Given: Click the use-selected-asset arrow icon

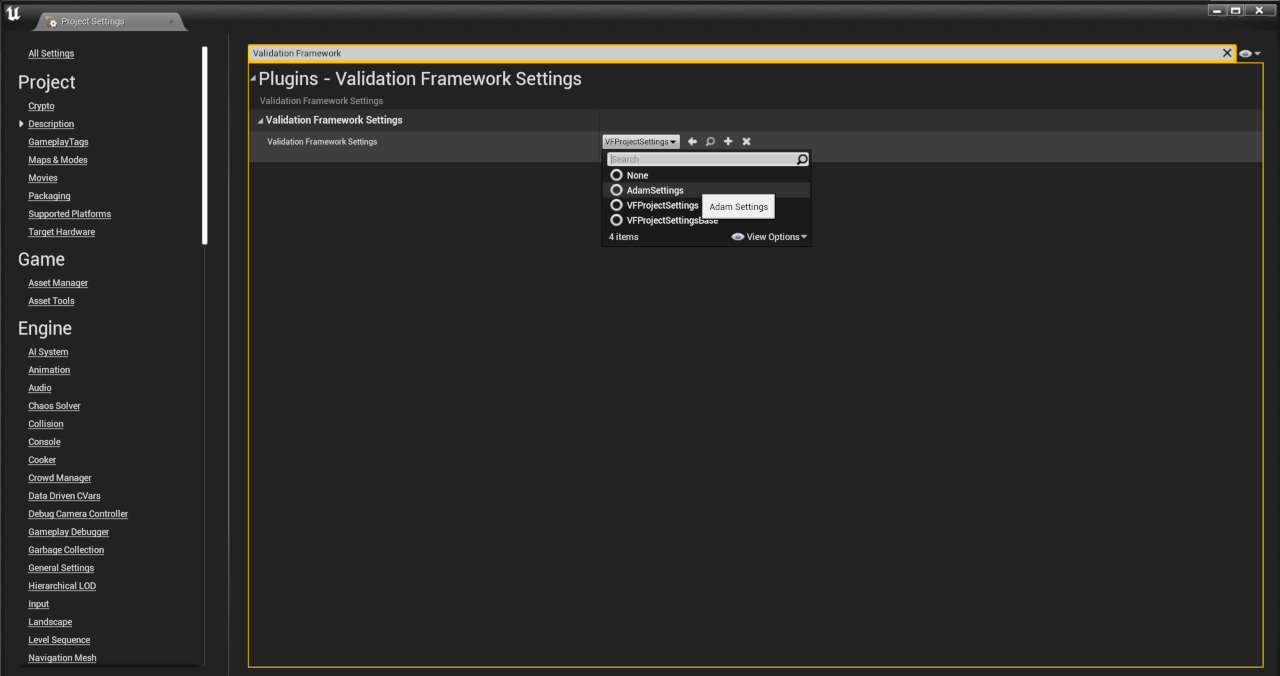Looking at the screenshot, I should click(x=692, y=142).
